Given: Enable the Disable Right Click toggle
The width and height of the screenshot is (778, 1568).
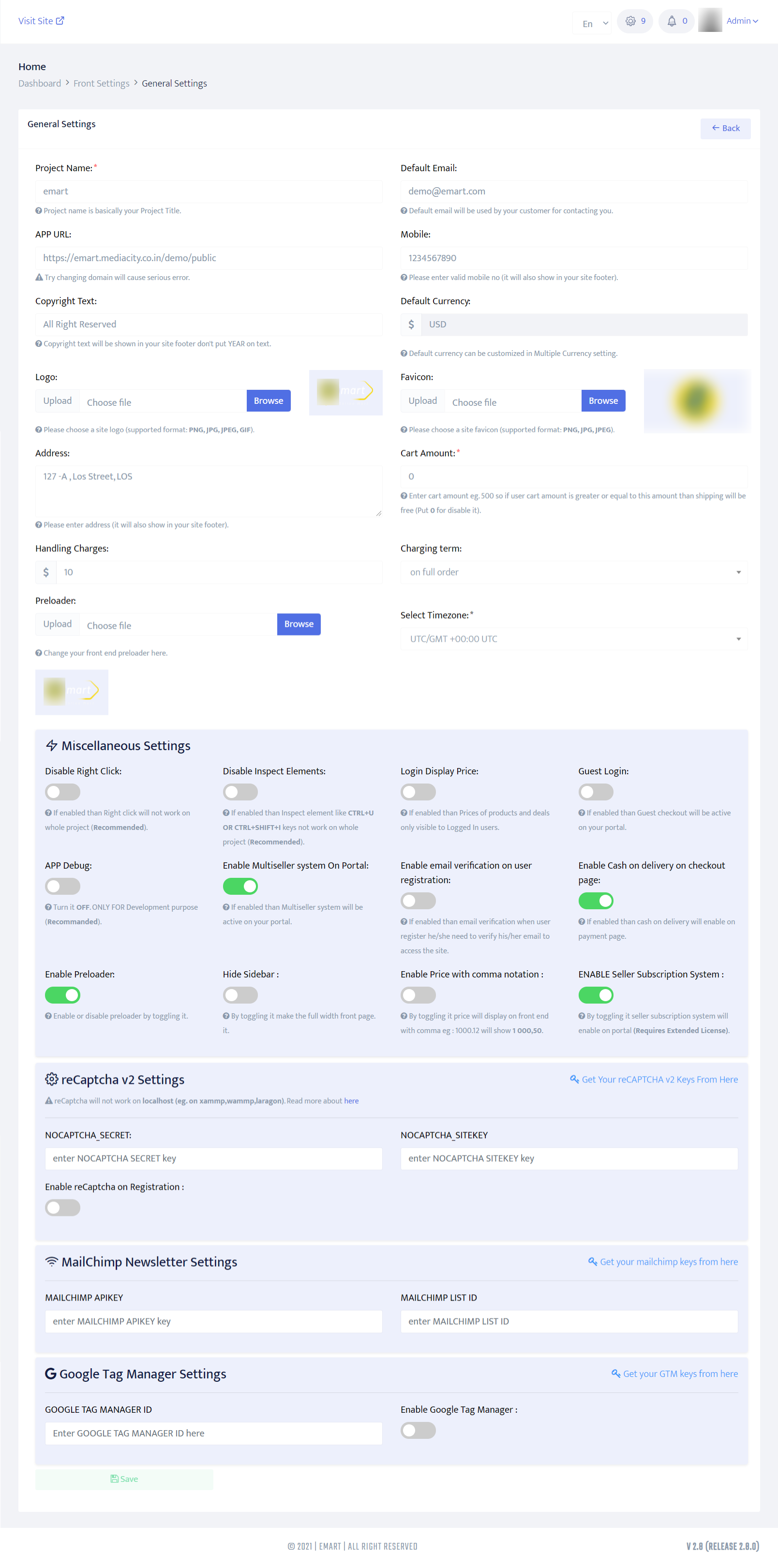Looking at the screenshot, I should pyautogui.click(x=63, y=792).
